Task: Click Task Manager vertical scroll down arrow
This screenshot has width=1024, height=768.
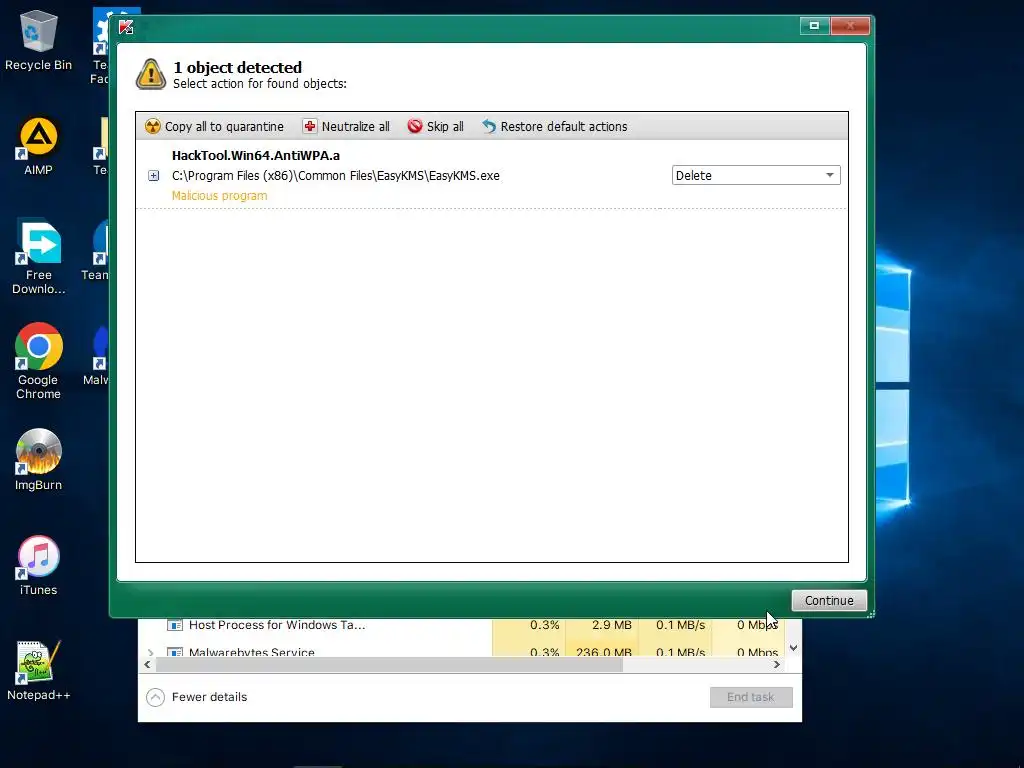Action: coord(793,648)
